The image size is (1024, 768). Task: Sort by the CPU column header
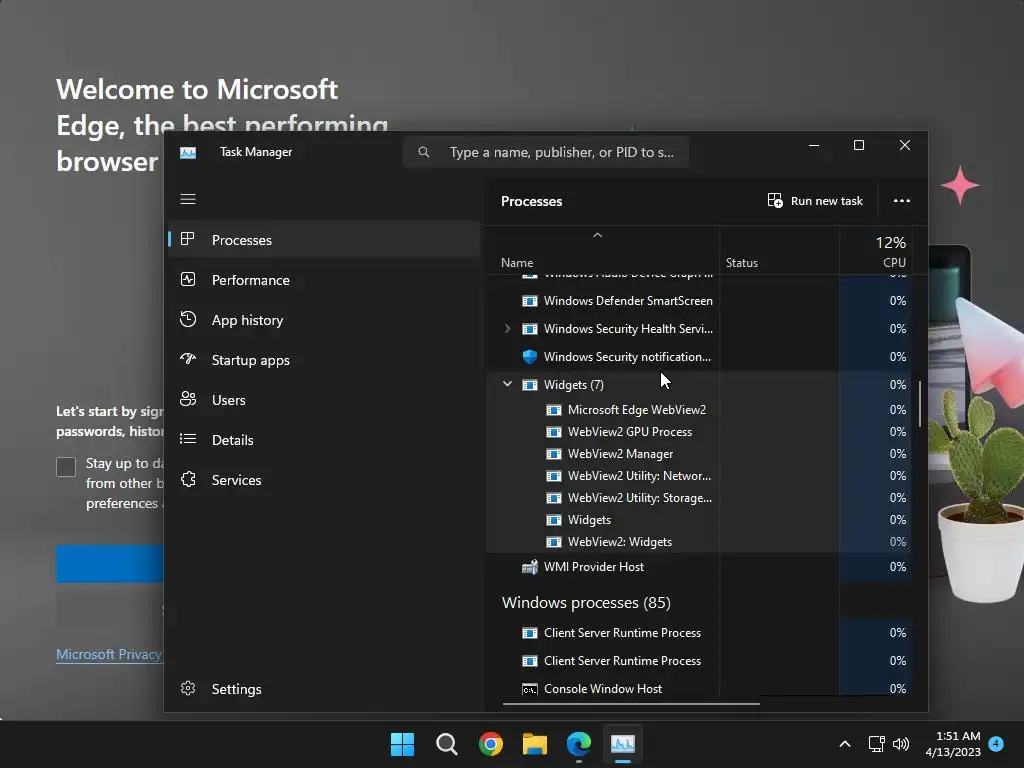[x=876, y=252]
